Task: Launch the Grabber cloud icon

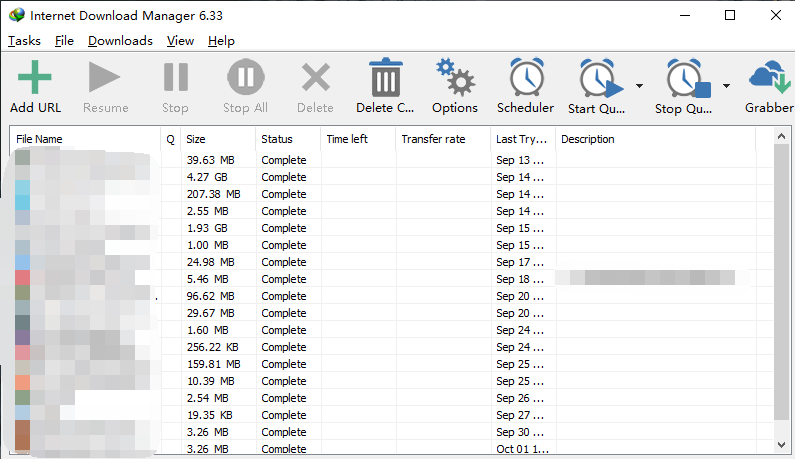Action: pos(769,78)
